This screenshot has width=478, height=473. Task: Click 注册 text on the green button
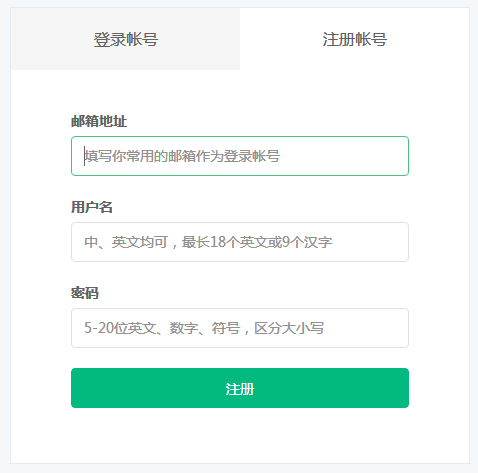pyautogui.click(x=240, y=389)
